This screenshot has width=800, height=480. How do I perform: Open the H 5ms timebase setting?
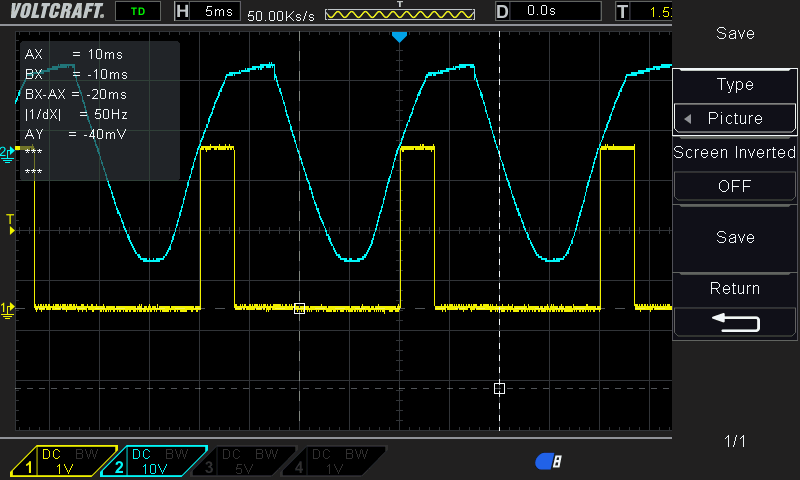tap(206, 12)
